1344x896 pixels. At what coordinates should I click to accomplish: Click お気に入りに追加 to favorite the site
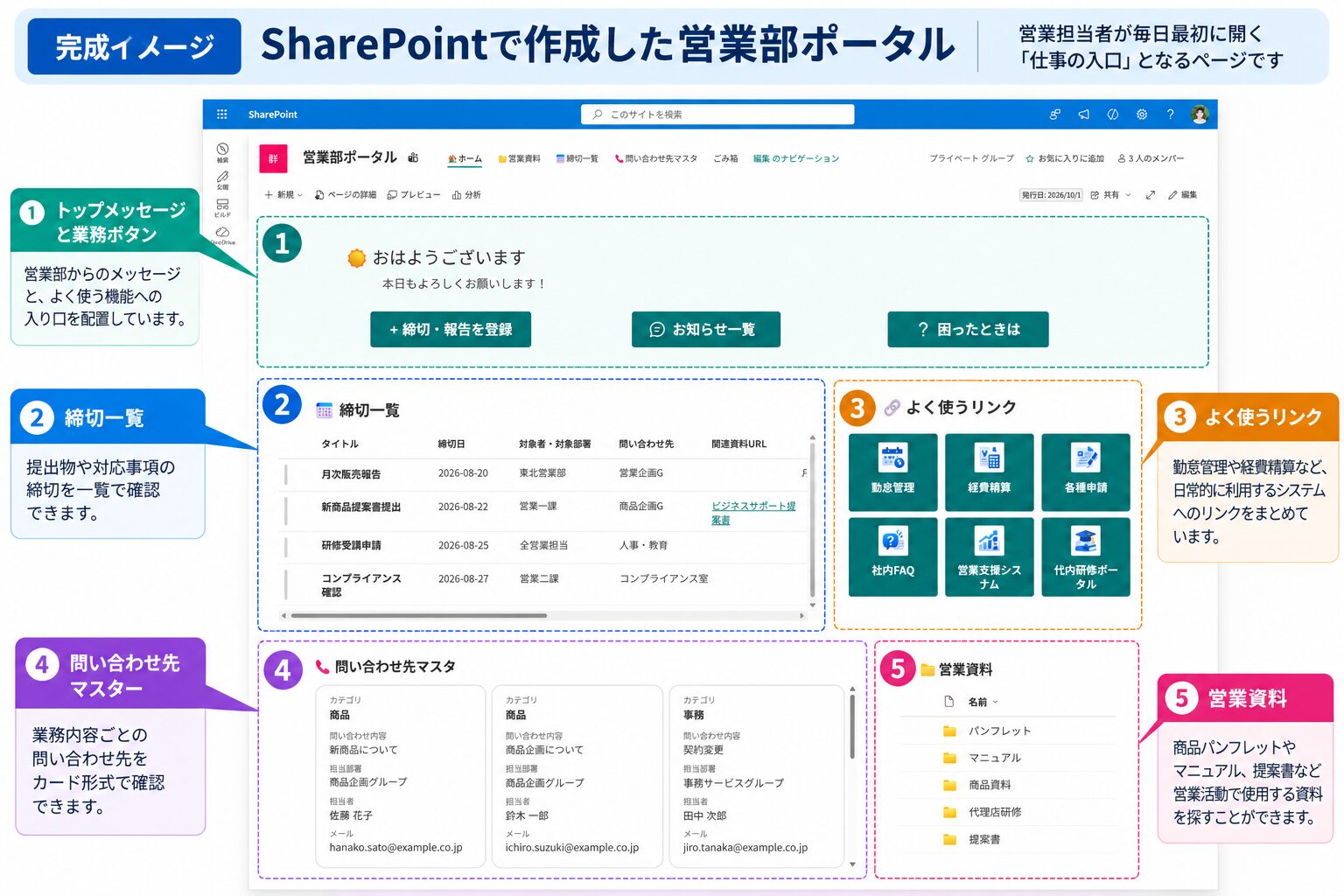(x=1064, y=158)
